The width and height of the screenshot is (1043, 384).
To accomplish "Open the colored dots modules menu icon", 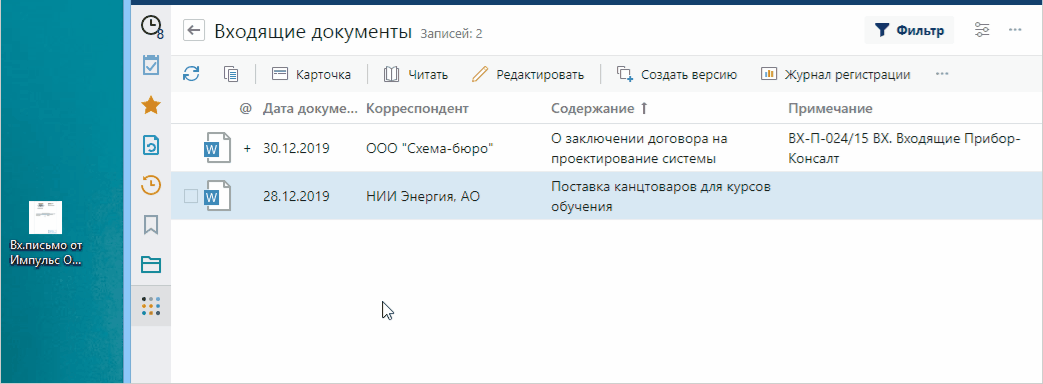I will pos(152,305).
